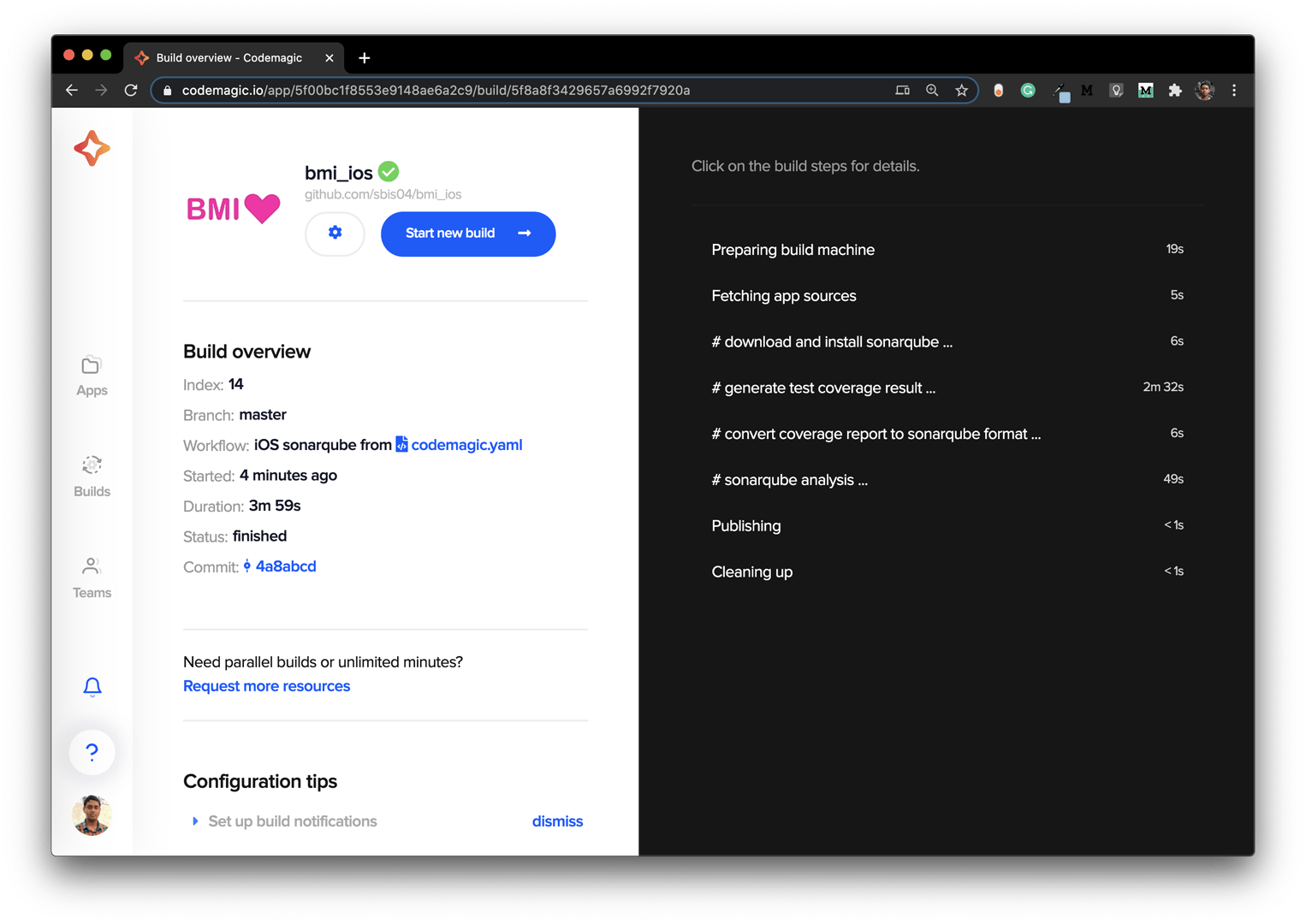The image size is (1306, 924).
Task: Open browser zoom magnifier icon
Action: pos(932,90)
